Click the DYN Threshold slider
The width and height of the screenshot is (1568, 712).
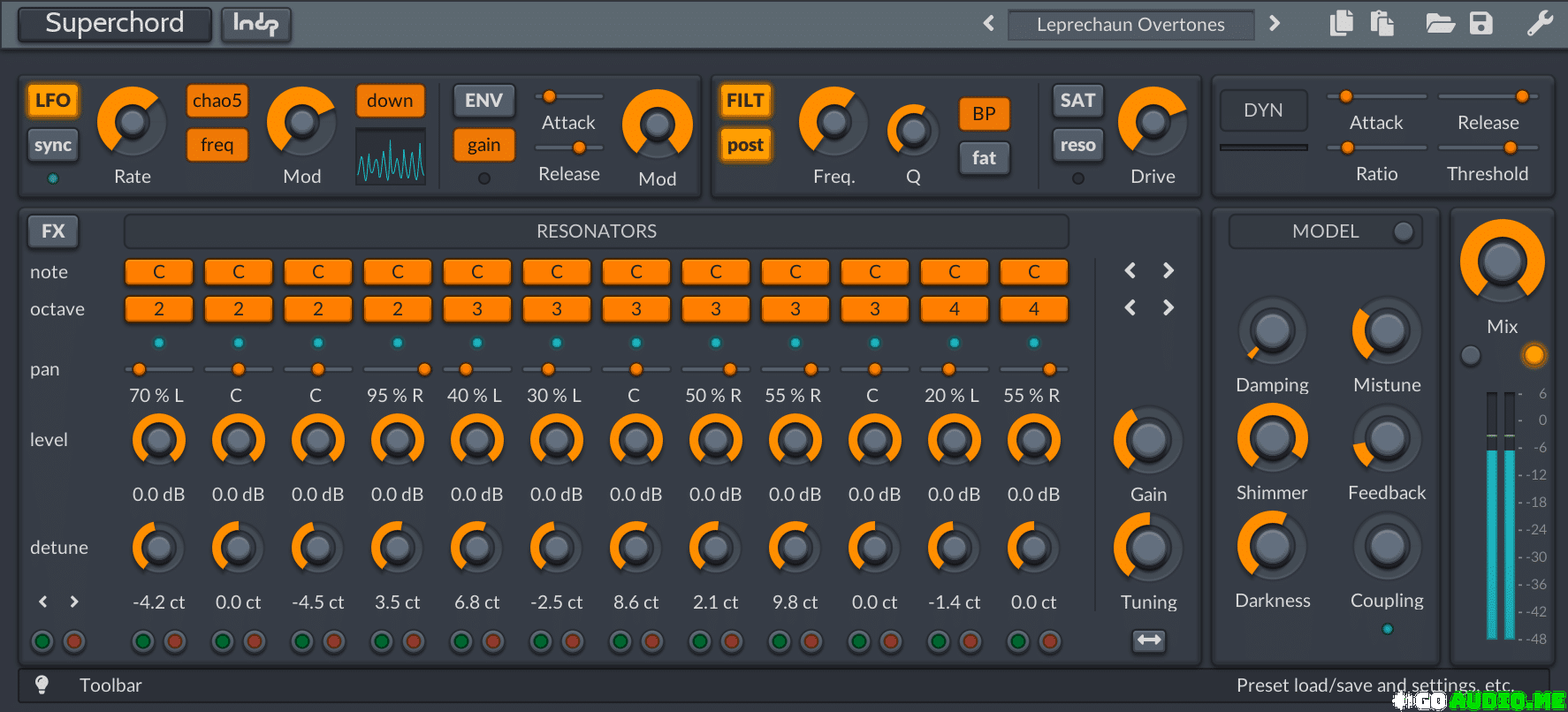click(x=1488, y=148)
